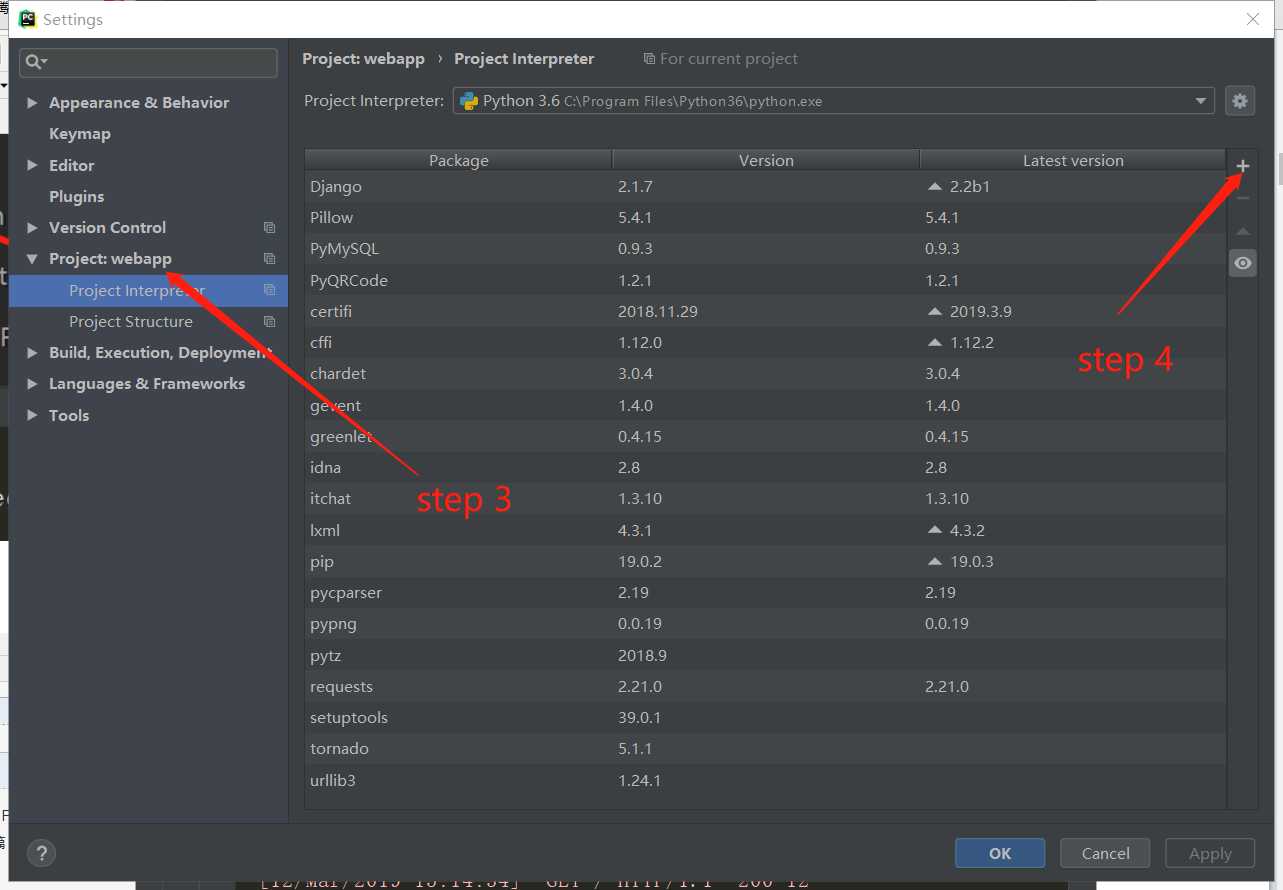Expand Appearance & Behavior section
This screenshot has width=1283, height=890.
(32, 103)
